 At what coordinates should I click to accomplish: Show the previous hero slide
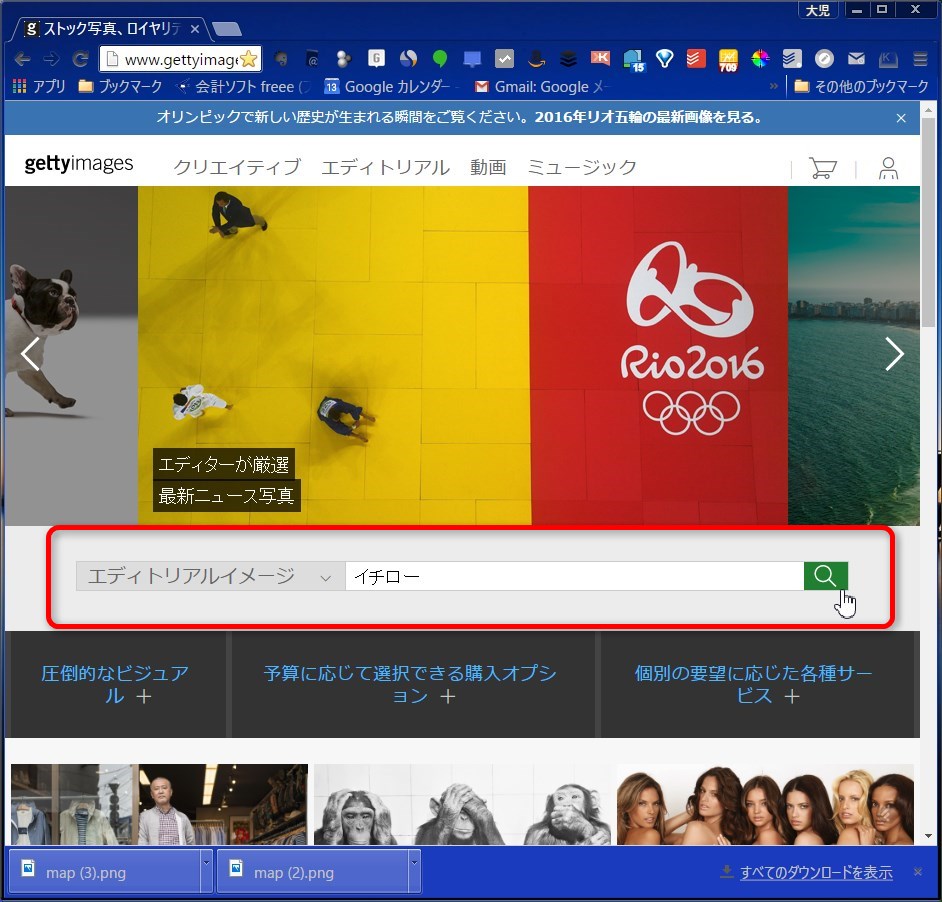tap(31, 354)
